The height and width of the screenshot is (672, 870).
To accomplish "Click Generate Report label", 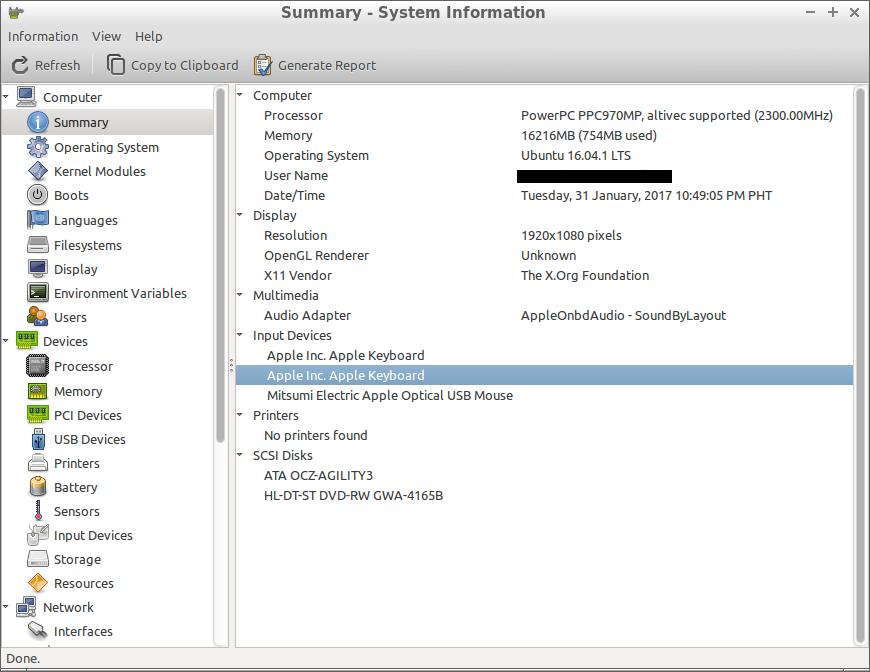I will point(327,65).
